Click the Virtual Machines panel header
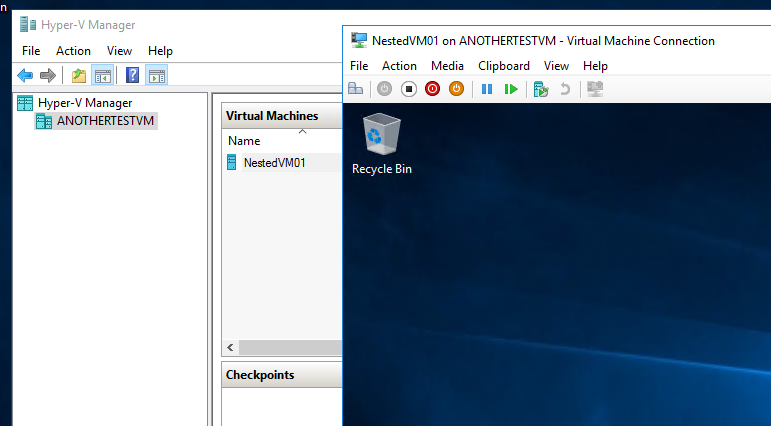 point(282,116)
